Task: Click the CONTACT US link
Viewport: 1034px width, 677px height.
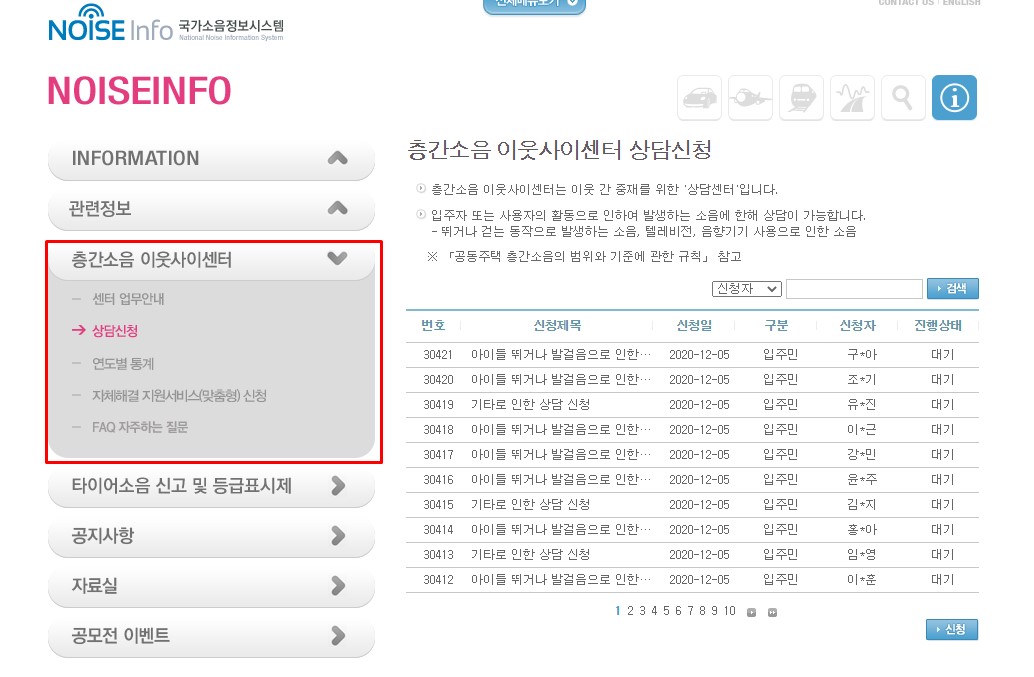Action: pos(906,3)
